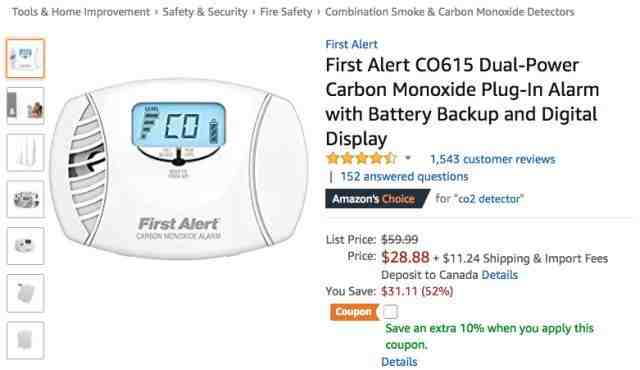
Task: Click the main product image
Action: (x=178, y=168)
